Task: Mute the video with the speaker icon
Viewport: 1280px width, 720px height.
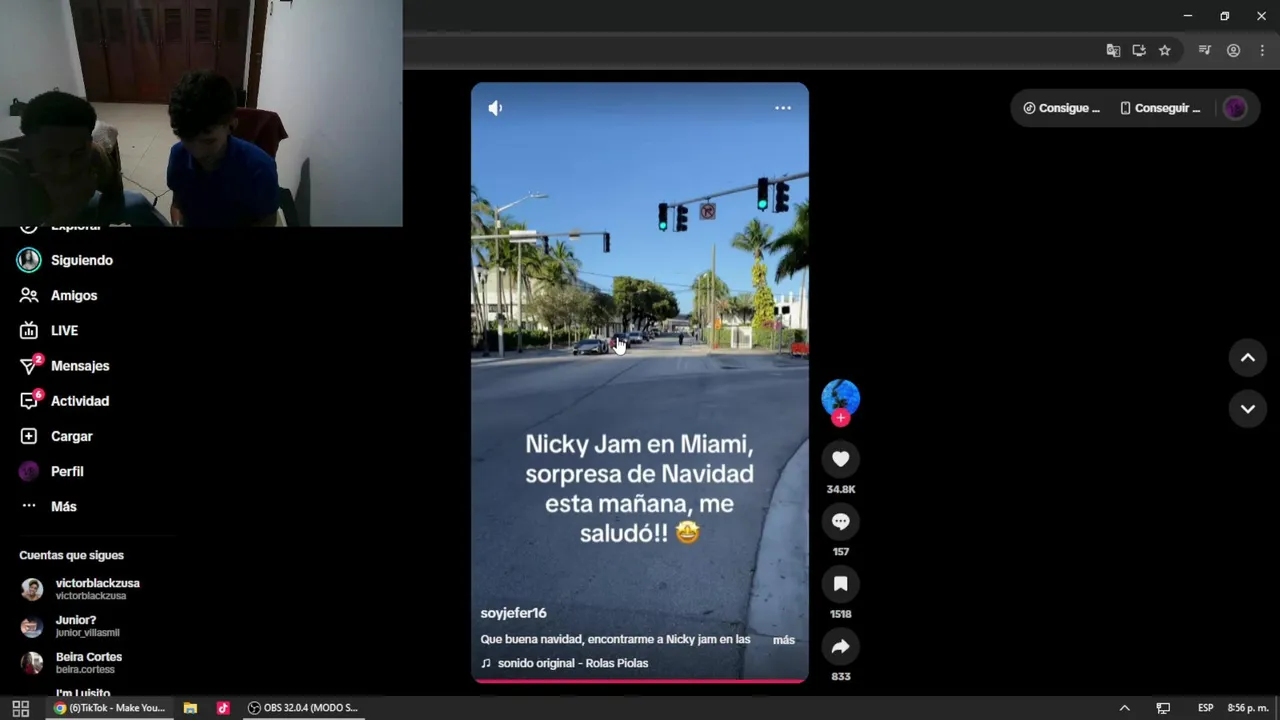Action: click(495, 108)
